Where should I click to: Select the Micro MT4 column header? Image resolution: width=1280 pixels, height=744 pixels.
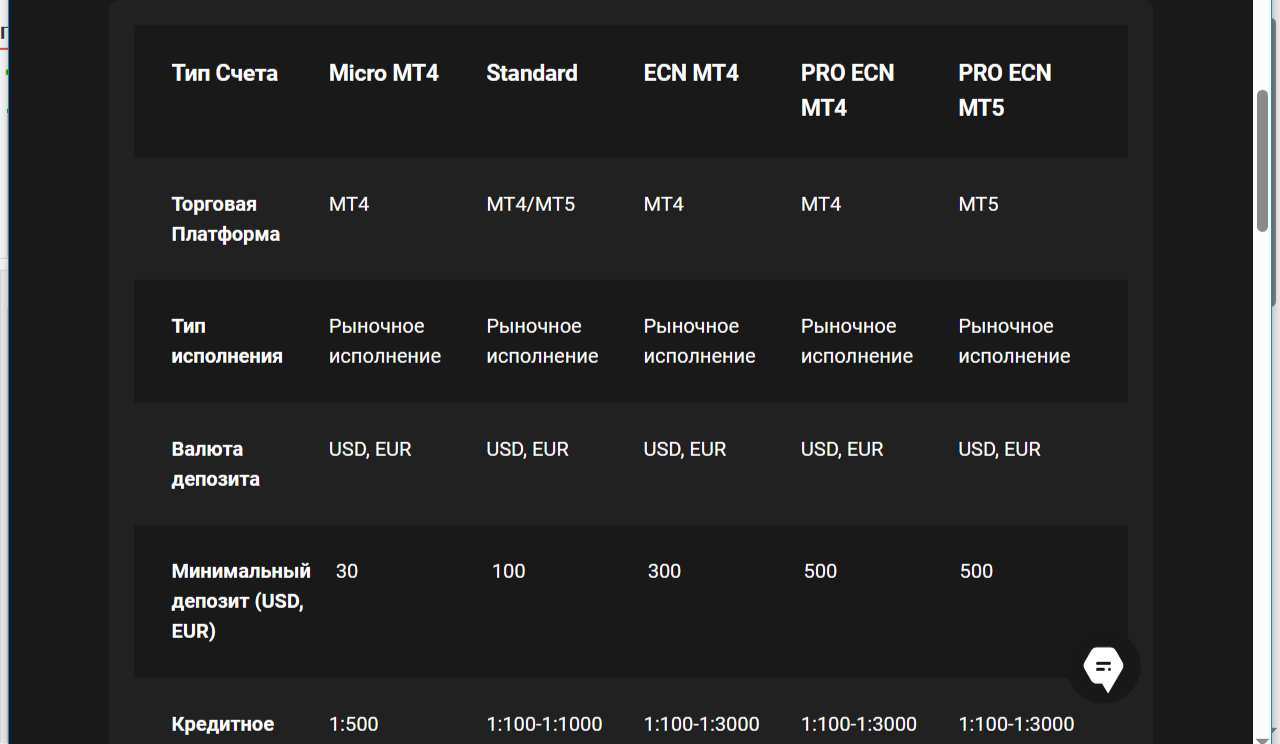point(383,73)
